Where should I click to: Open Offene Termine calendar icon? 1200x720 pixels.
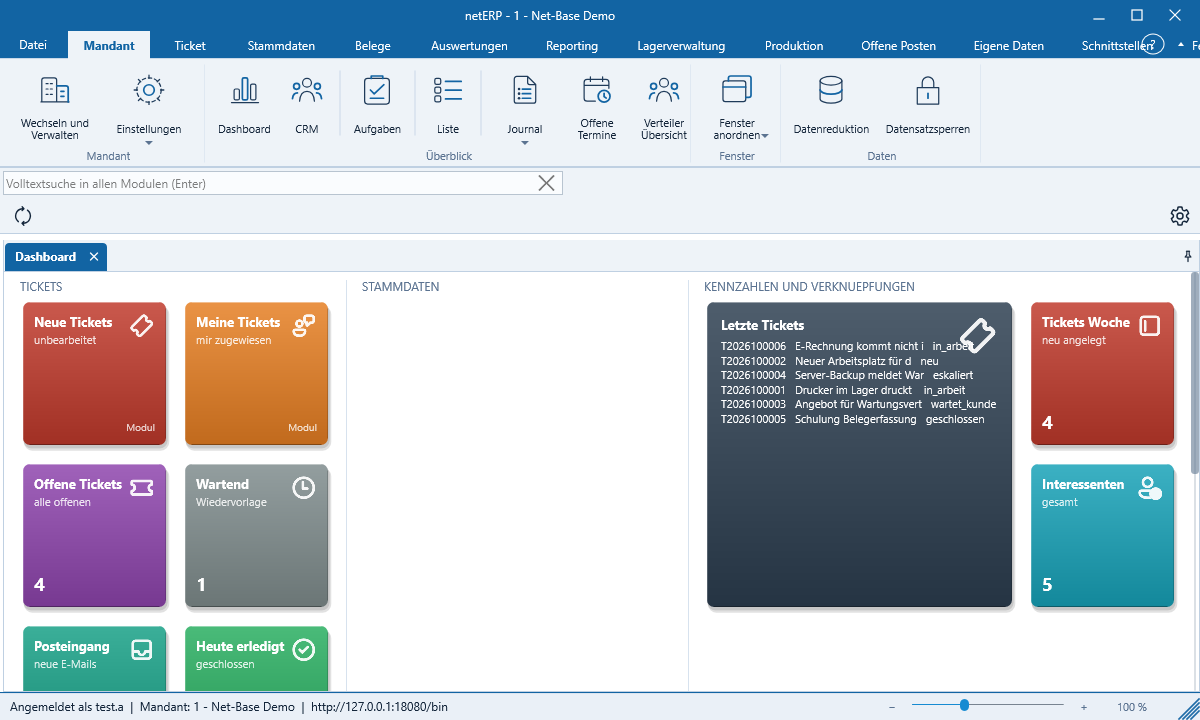tap(597, 108)
